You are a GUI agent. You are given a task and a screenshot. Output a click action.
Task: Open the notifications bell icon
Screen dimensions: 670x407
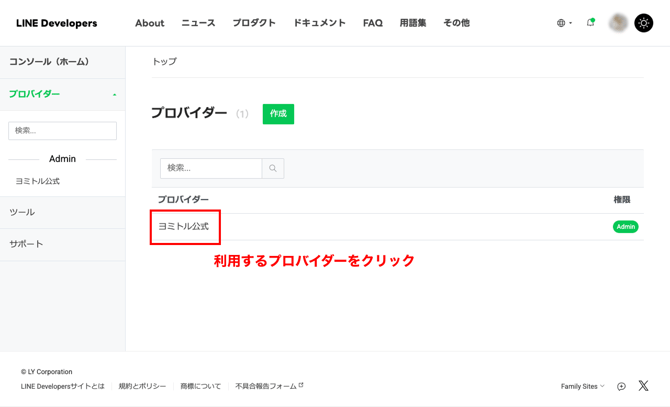point(591,23)
